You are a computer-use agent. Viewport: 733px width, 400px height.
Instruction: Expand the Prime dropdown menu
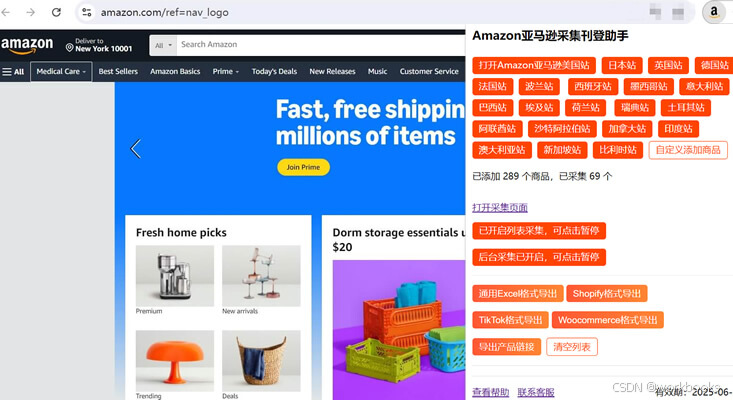(226, 71)
